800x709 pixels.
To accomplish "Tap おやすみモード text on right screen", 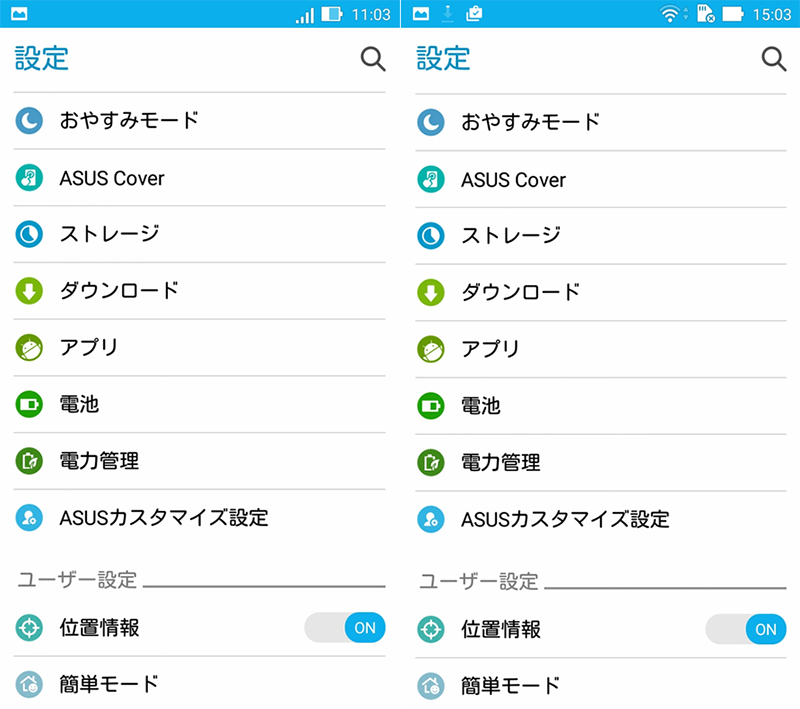I will [531, 122].
